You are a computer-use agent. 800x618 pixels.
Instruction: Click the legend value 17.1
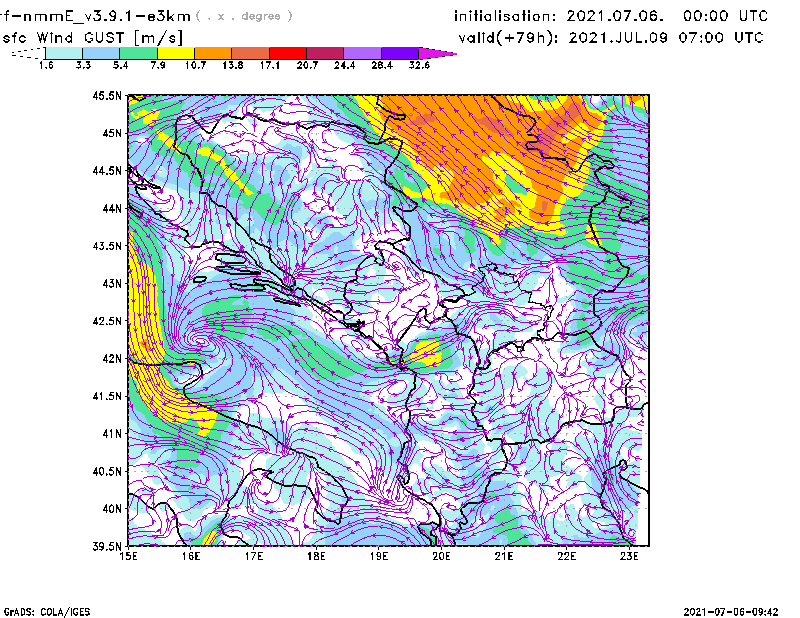pyautogui.click(x=270, y=65)
